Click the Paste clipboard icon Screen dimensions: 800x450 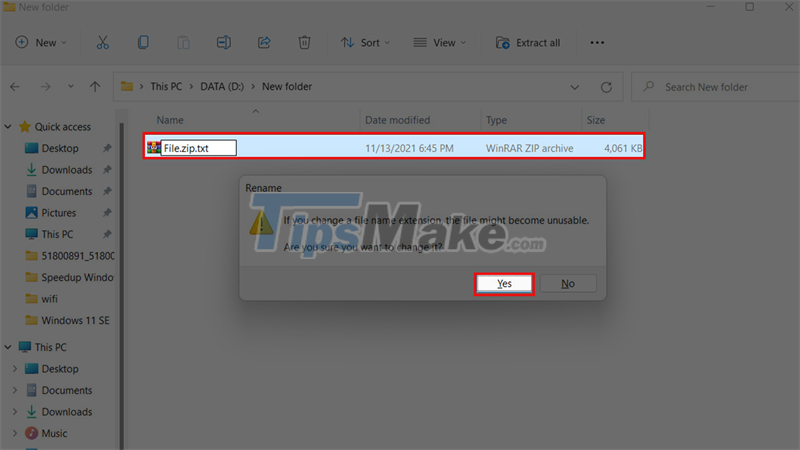coord(183,43)
